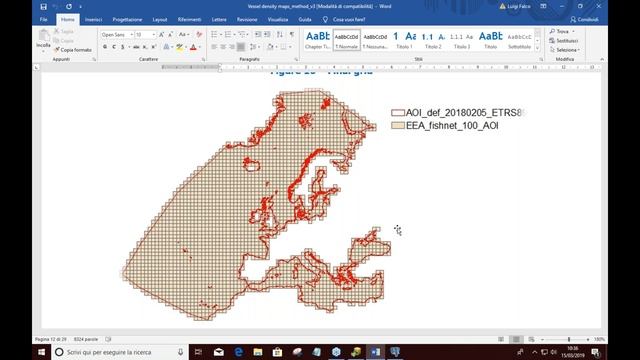640x360 pixels.
Task: Increase font size with the A-up icon
Action: pos(162,35)
